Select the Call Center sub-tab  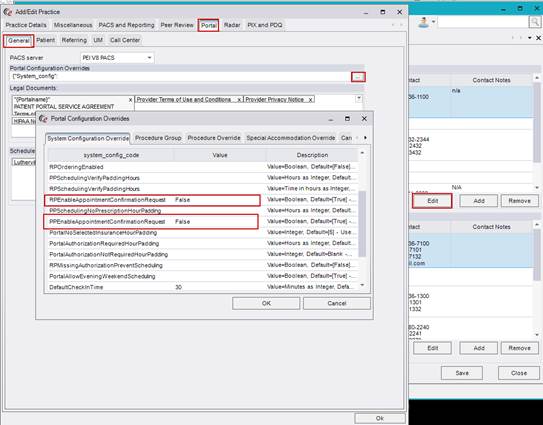[125, 40]
